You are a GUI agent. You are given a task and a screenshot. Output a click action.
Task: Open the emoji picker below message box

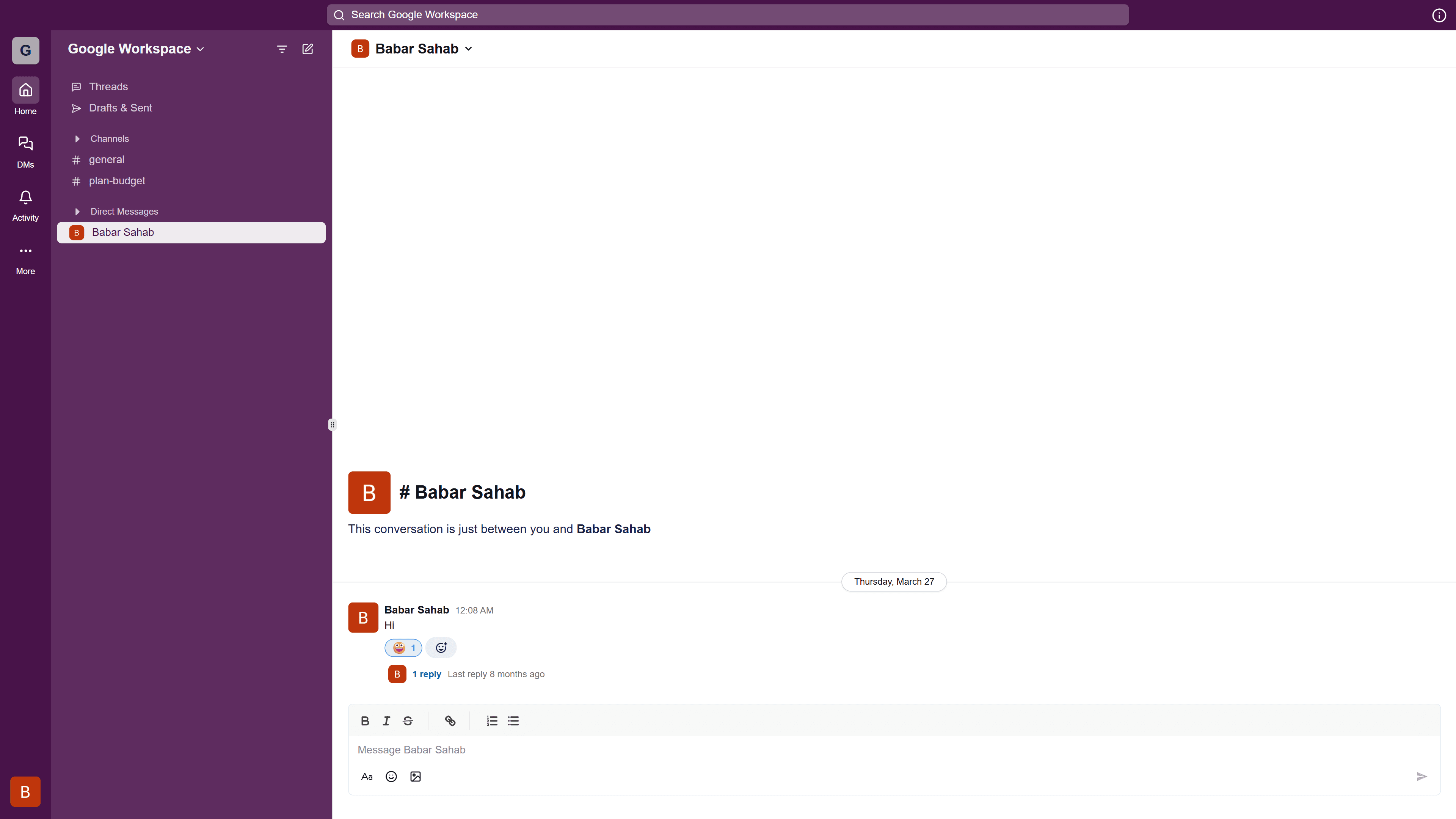pos(391,776)
